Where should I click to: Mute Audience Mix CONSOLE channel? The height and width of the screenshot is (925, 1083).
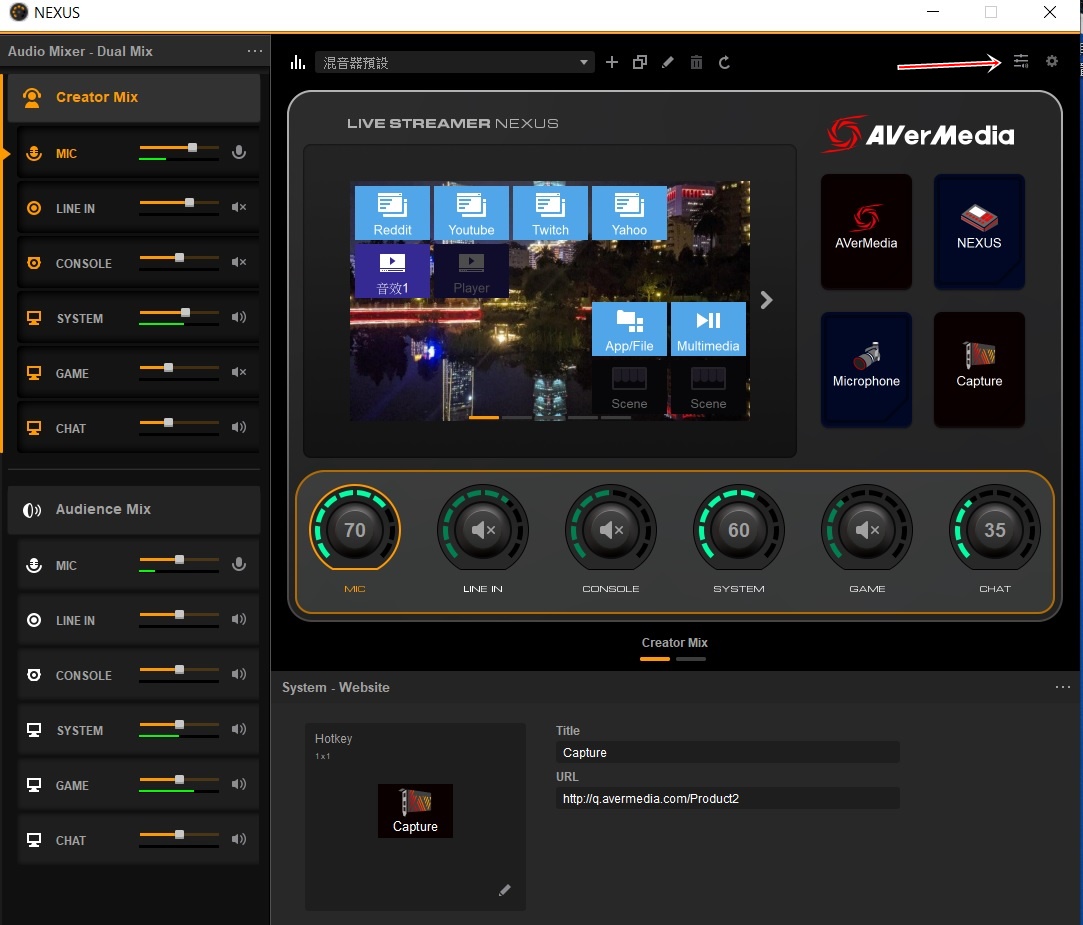239,674
